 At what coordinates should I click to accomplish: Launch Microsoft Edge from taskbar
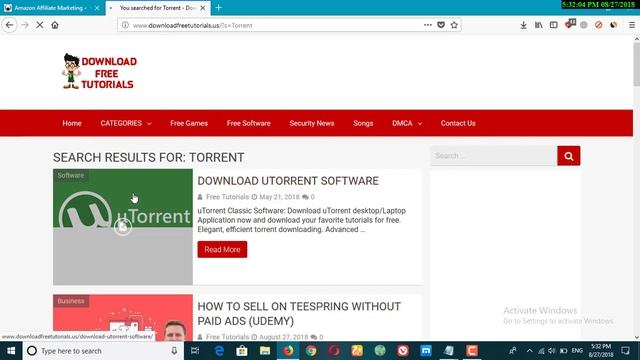tap(219, 351)
